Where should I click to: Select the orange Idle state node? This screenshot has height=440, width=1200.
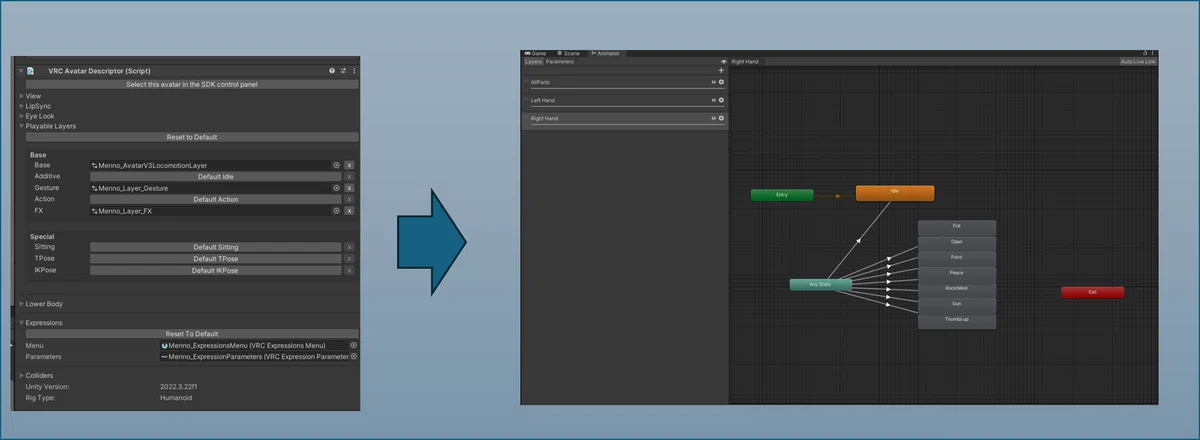pos(895,193)
